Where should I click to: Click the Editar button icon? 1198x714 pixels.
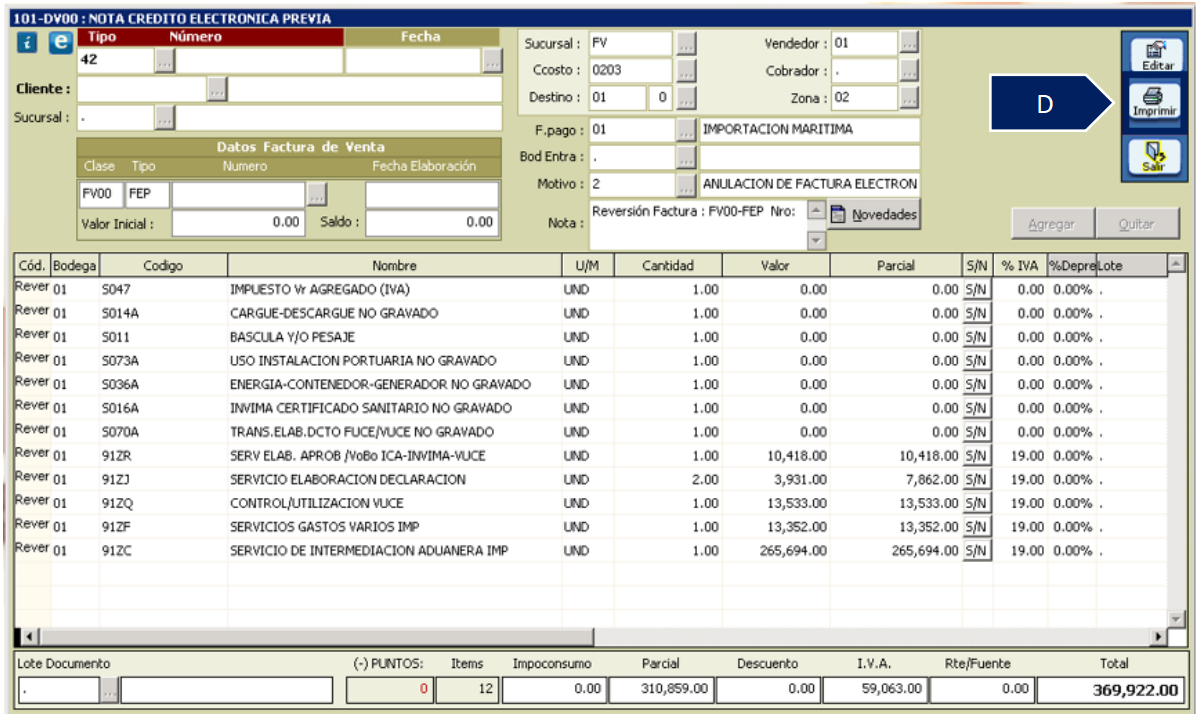coord(1156,55)
